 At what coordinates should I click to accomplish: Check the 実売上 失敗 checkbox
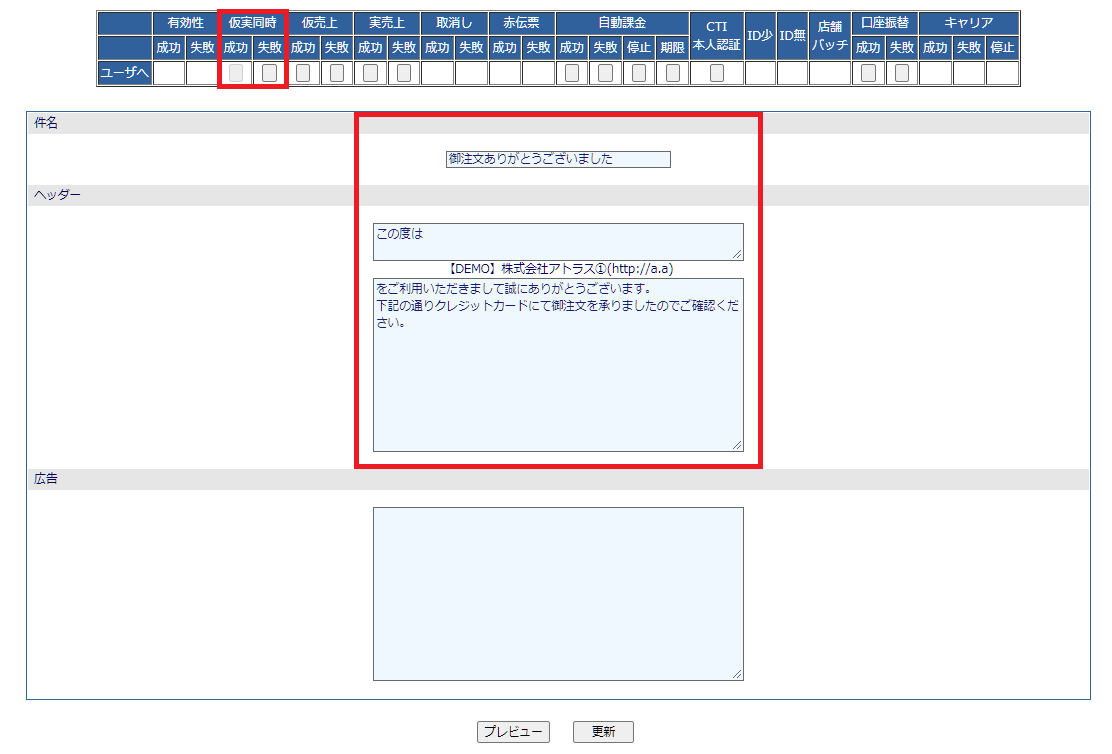404,73
